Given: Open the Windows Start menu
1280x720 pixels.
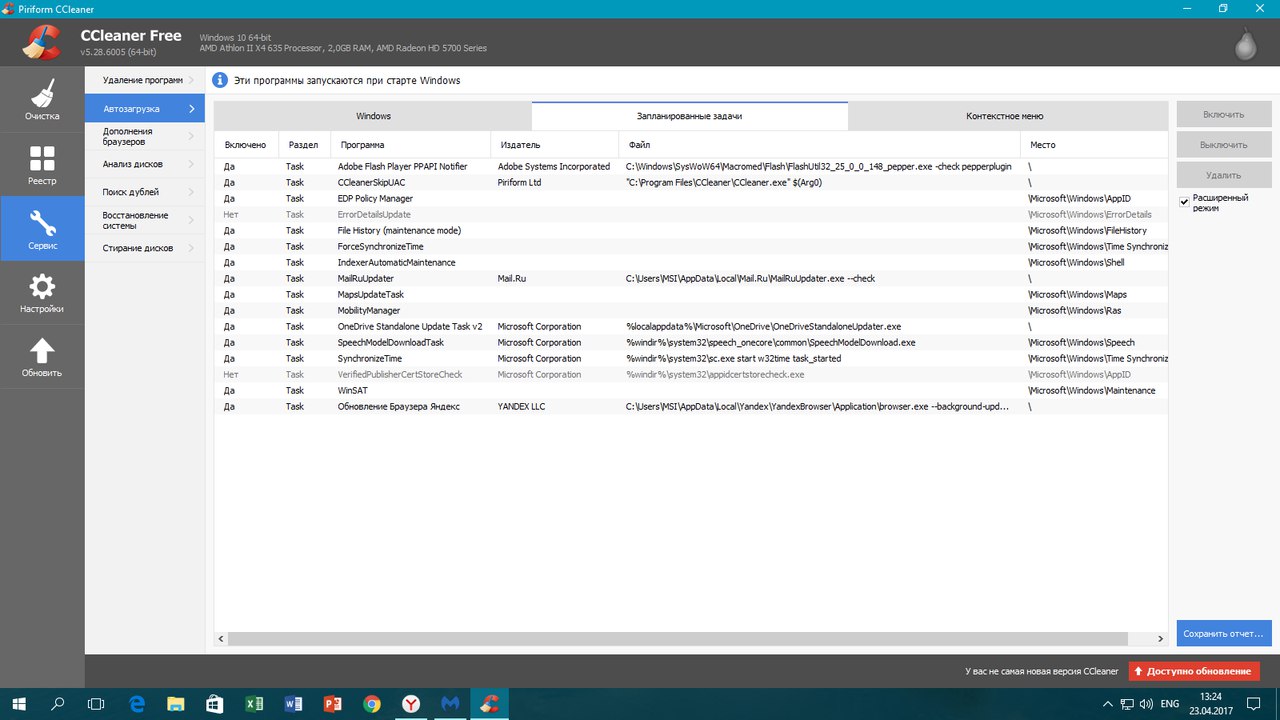Looking at the screenshot, I should pos(18,704).
